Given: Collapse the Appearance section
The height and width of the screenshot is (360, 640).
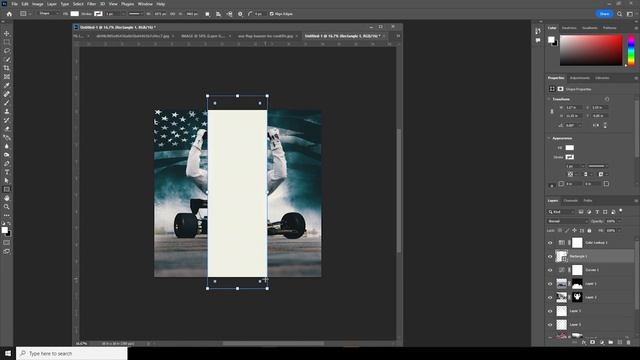Looking at the screenshot, I should pos(549,138).
